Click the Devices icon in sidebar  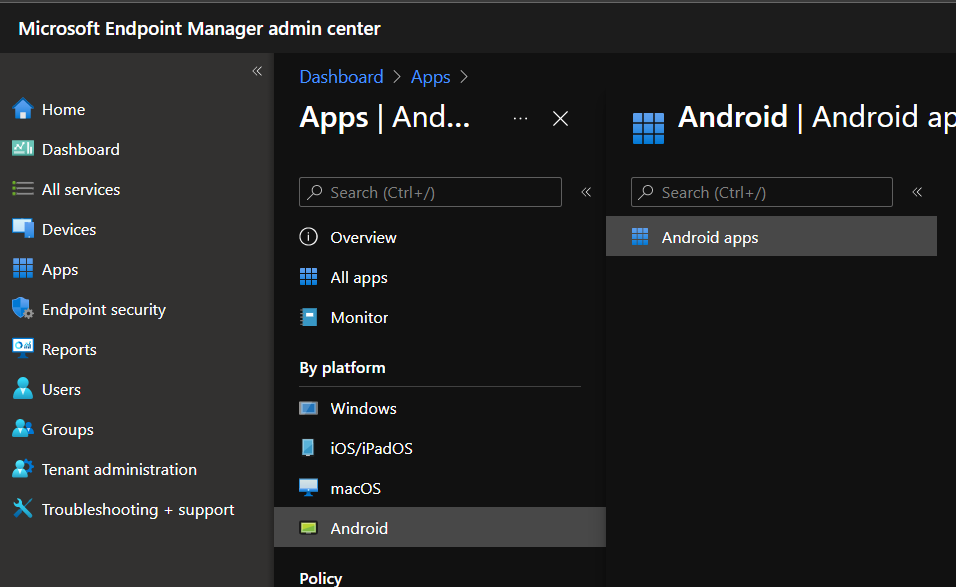tap(22, 229)
